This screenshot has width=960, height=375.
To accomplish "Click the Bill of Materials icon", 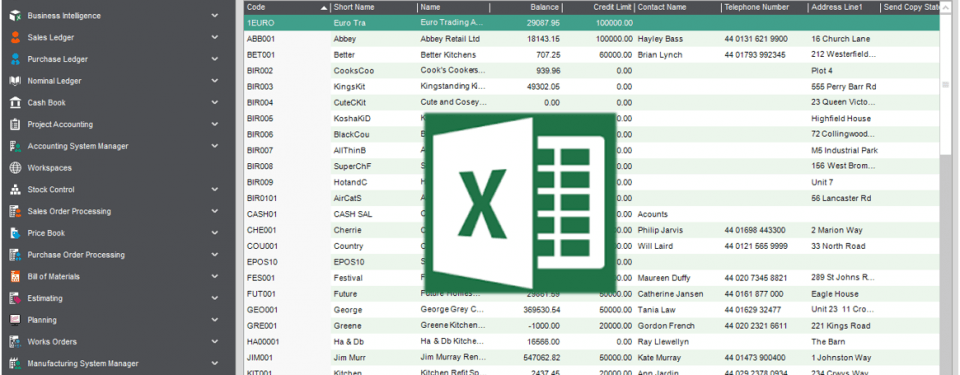I will [x=15, y=277].
